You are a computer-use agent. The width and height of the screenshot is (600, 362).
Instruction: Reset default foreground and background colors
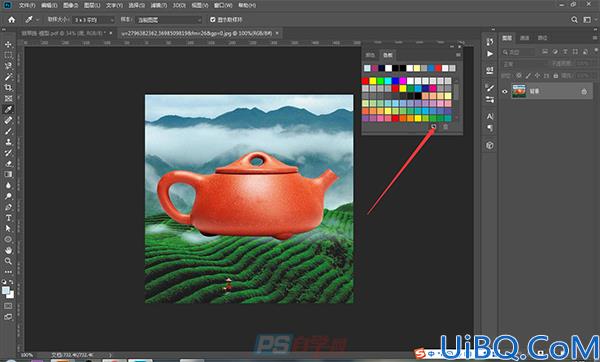pos(4,282)
